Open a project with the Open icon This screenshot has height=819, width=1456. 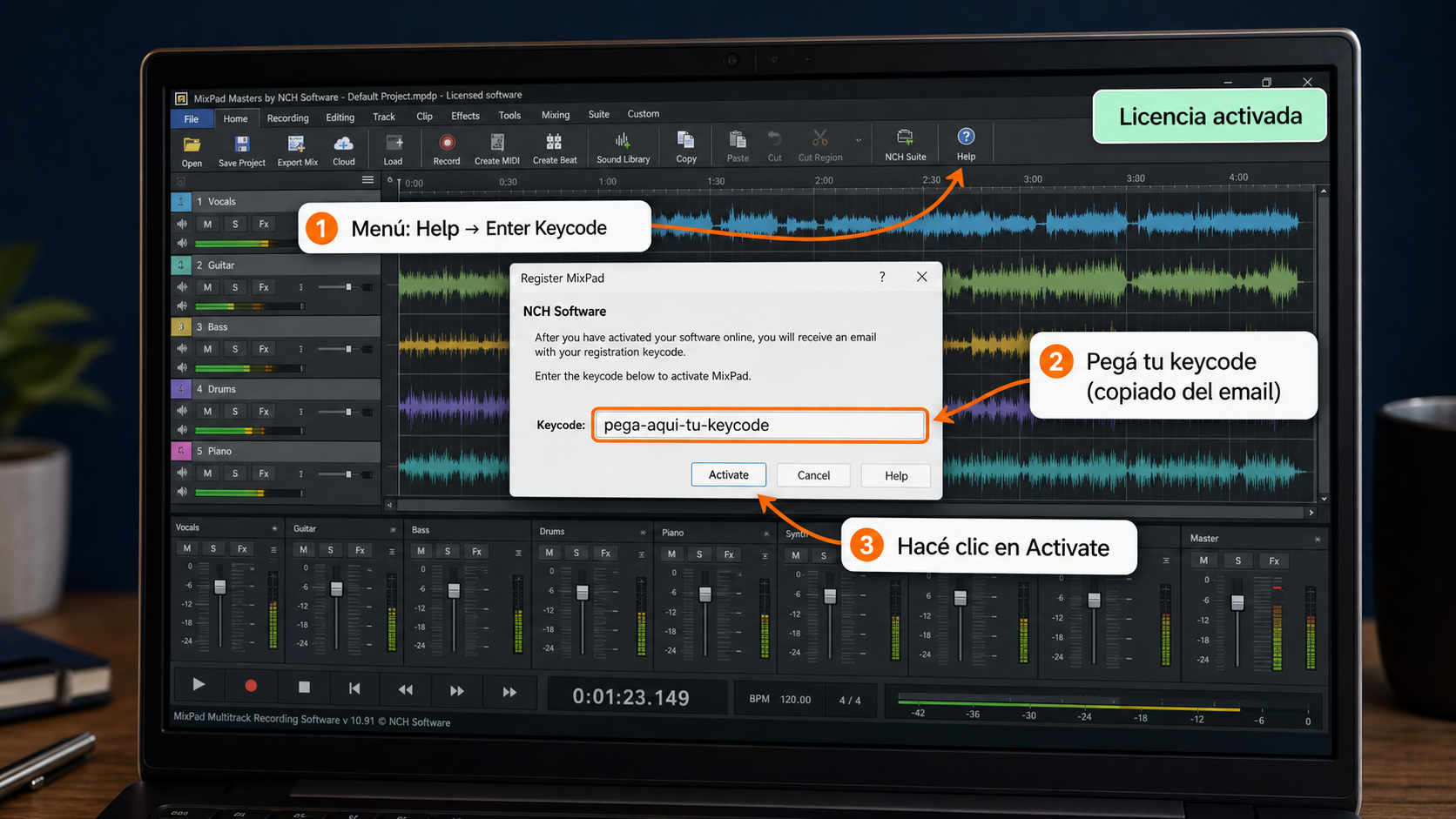pos(192,151)
